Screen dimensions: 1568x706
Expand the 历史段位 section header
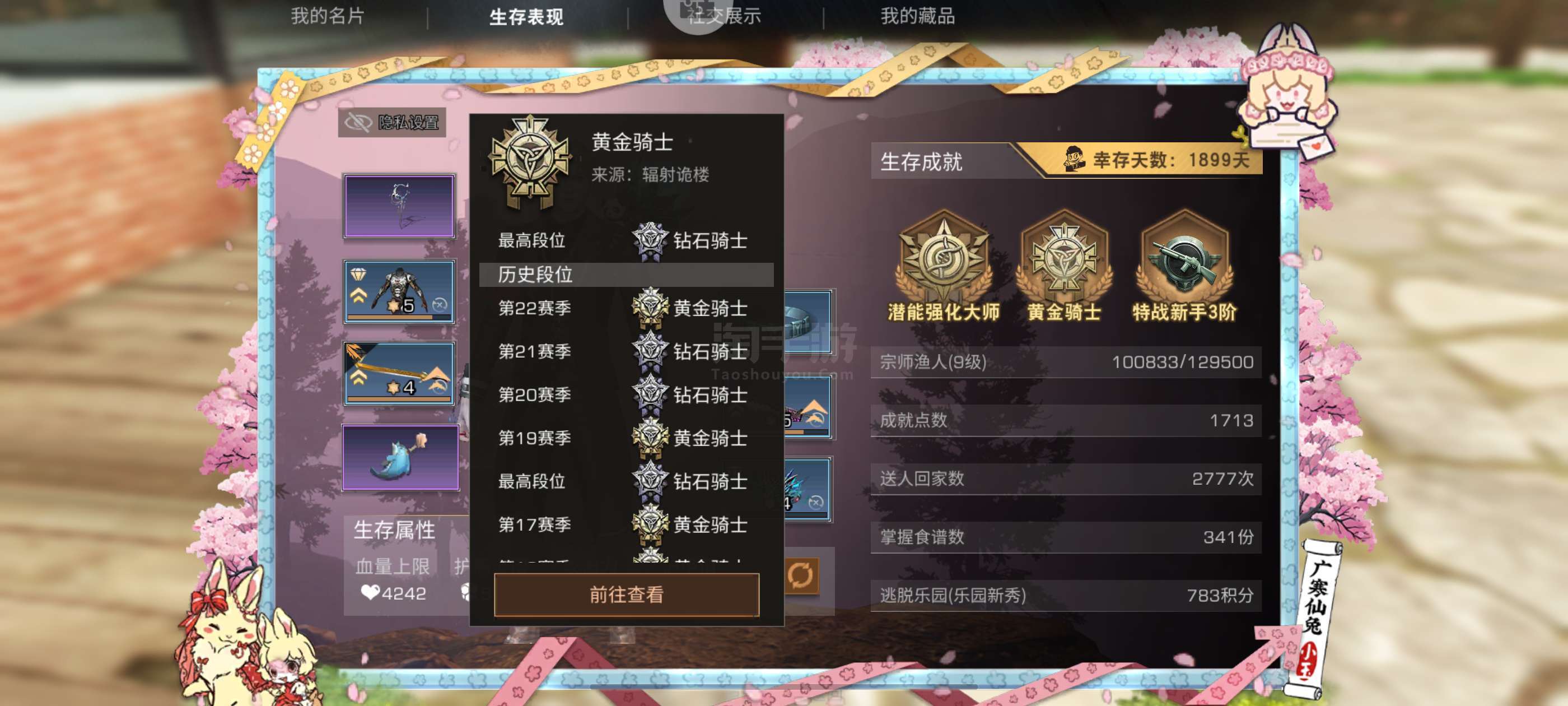tap(626, 275)
